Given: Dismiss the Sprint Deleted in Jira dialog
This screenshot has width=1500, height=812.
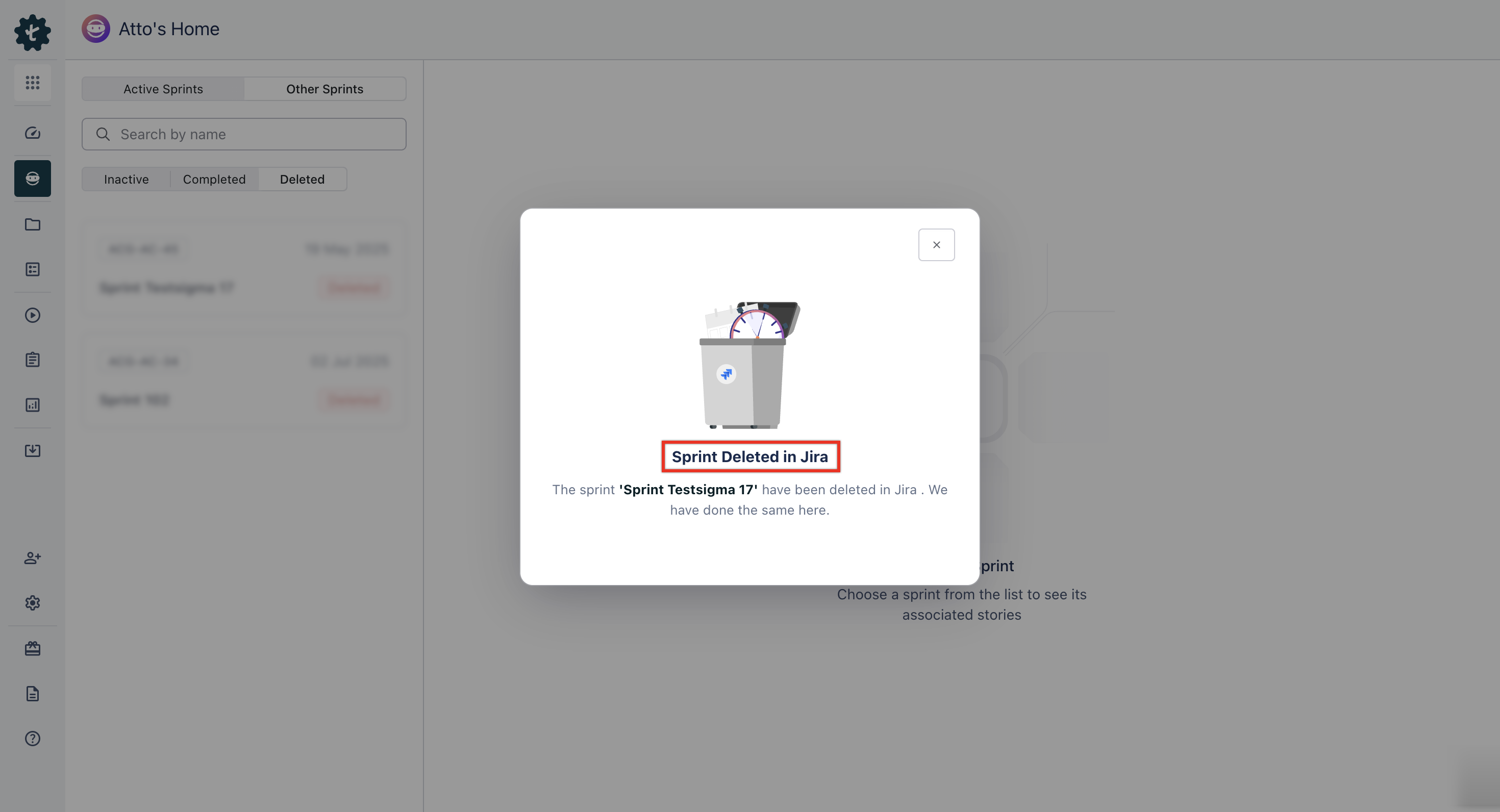Looking at the screenshot, I should [936, 244].
